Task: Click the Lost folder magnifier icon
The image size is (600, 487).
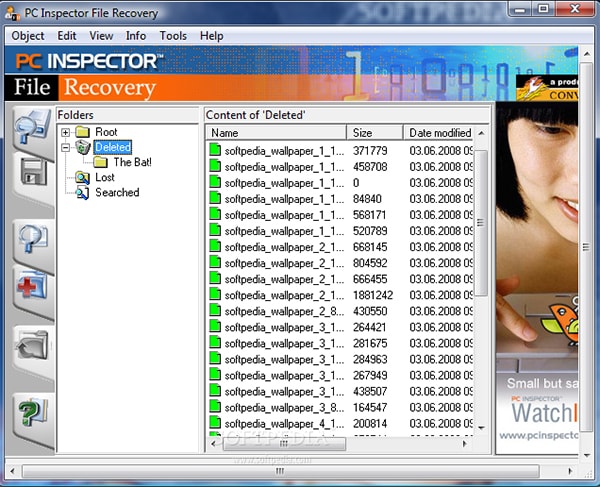Action: 82,177
